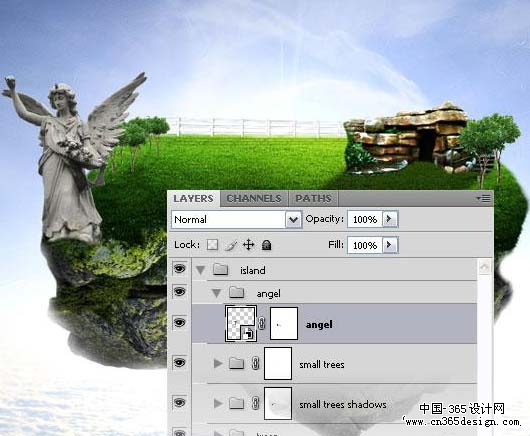Click the lock position move icon
This screenshot has height=436, width=530.
(248, 245)
